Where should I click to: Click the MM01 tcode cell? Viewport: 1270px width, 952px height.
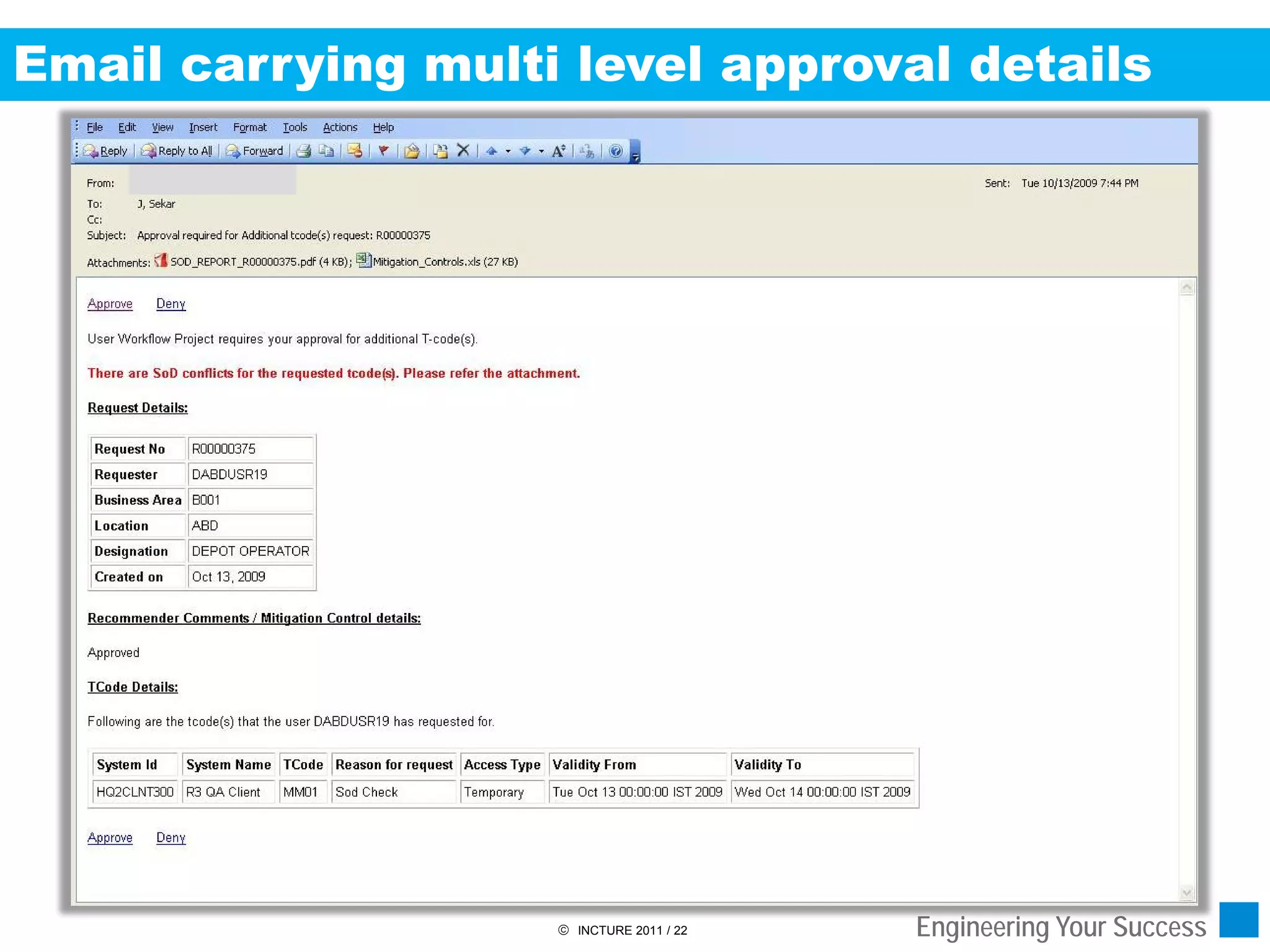(303, 792)
